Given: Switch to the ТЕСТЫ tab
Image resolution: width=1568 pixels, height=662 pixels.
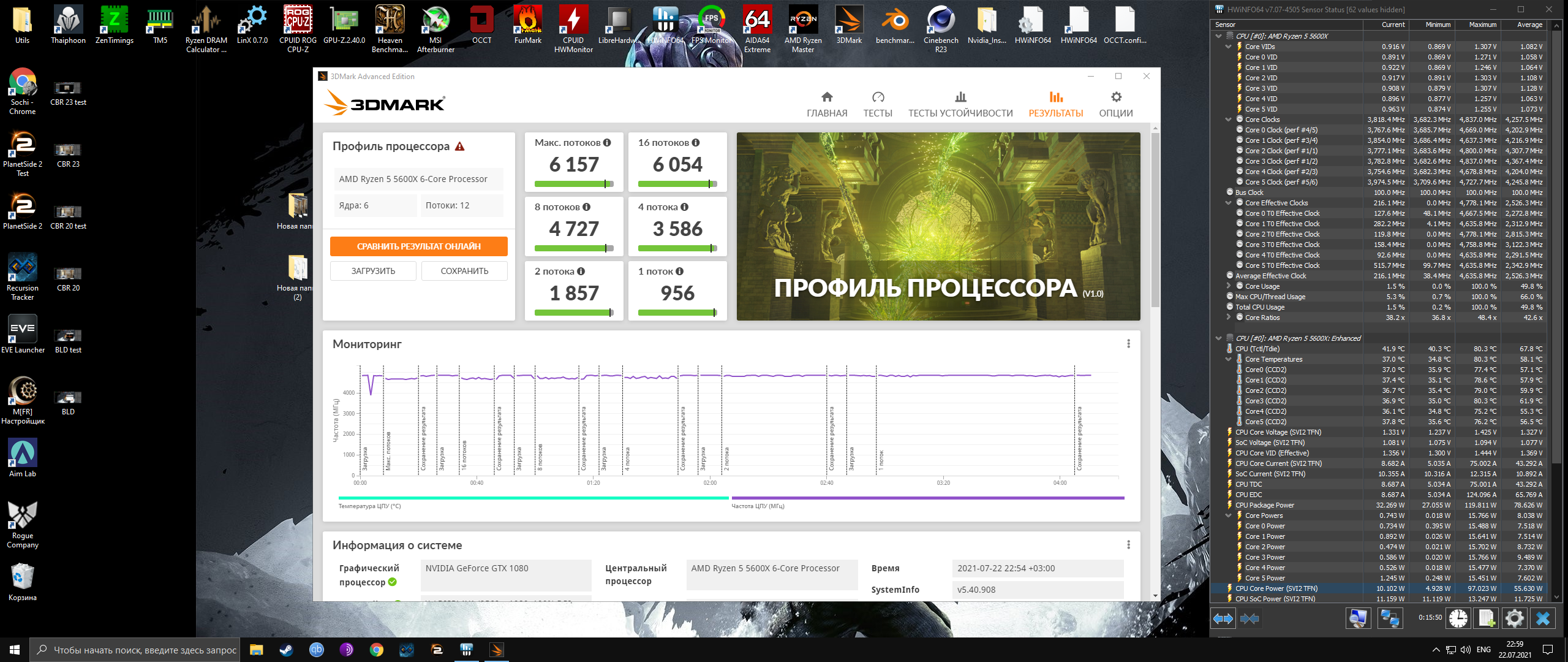Looking at the screenshot, I should (877, 104).
